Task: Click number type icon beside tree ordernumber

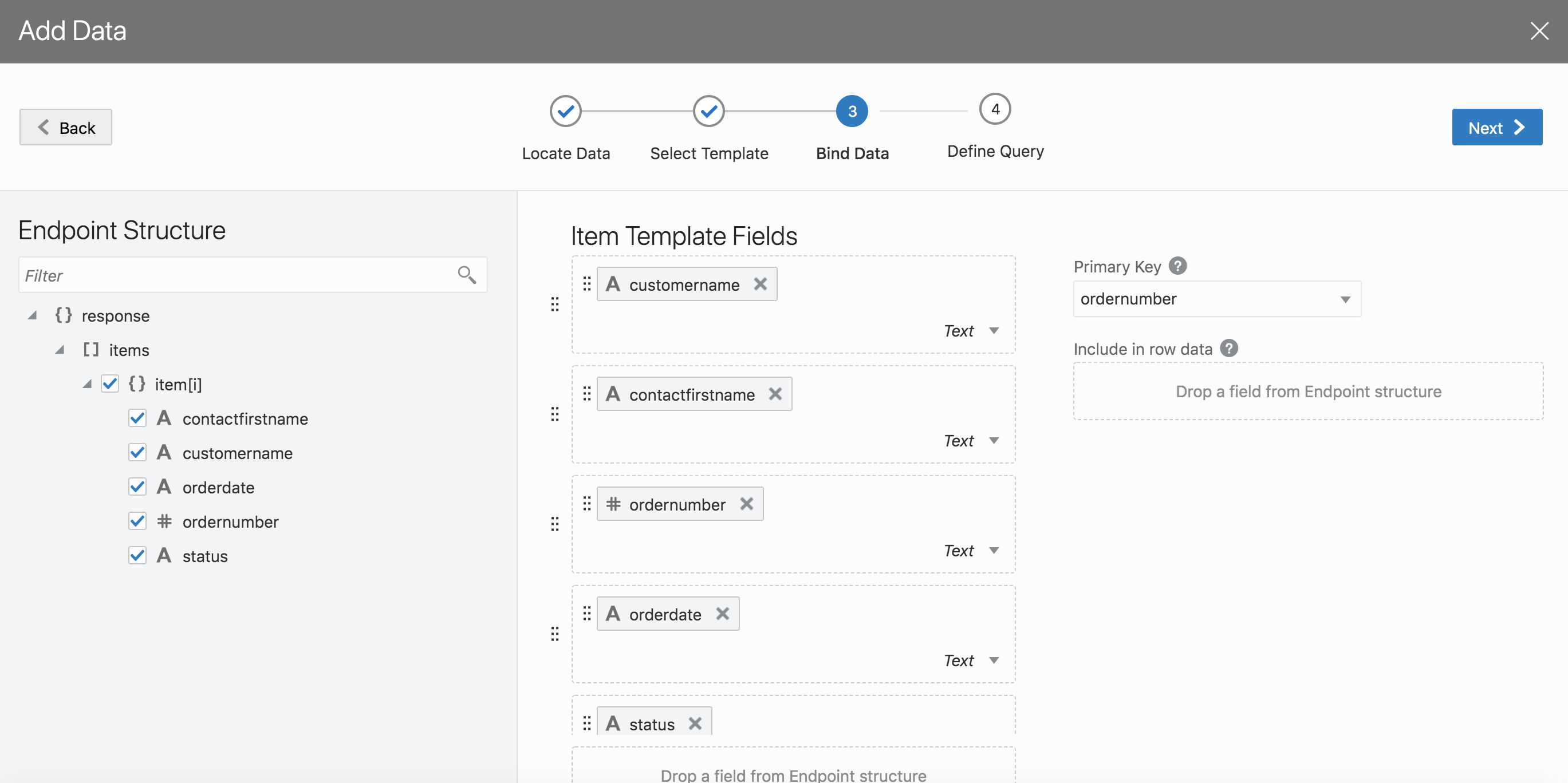Action: click(x=164, y=521)
